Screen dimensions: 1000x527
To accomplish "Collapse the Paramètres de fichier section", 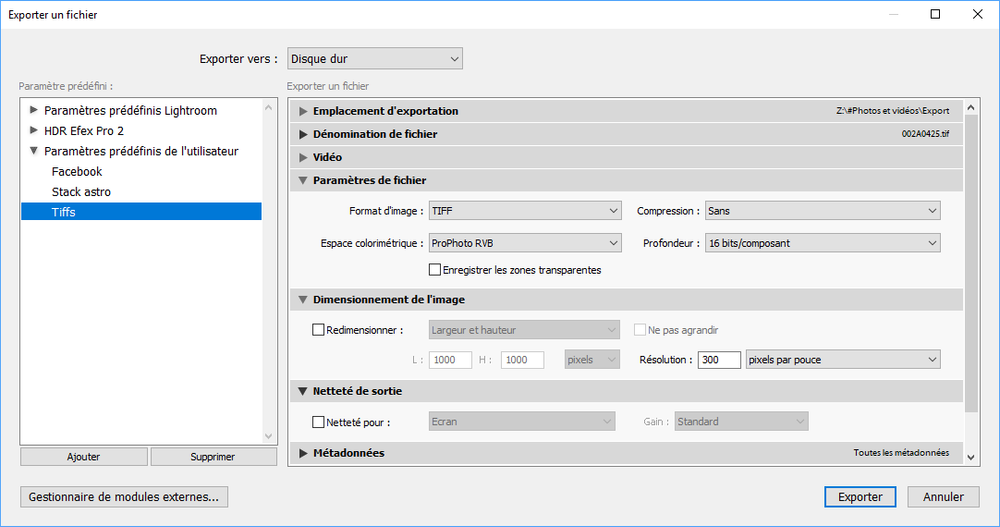I will tap(304, 180).
